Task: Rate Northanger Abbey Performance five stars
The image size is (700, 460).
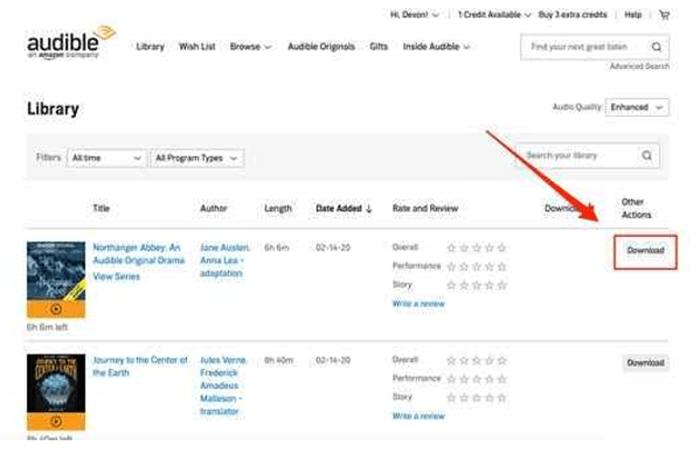Action: tap(502, 267)
